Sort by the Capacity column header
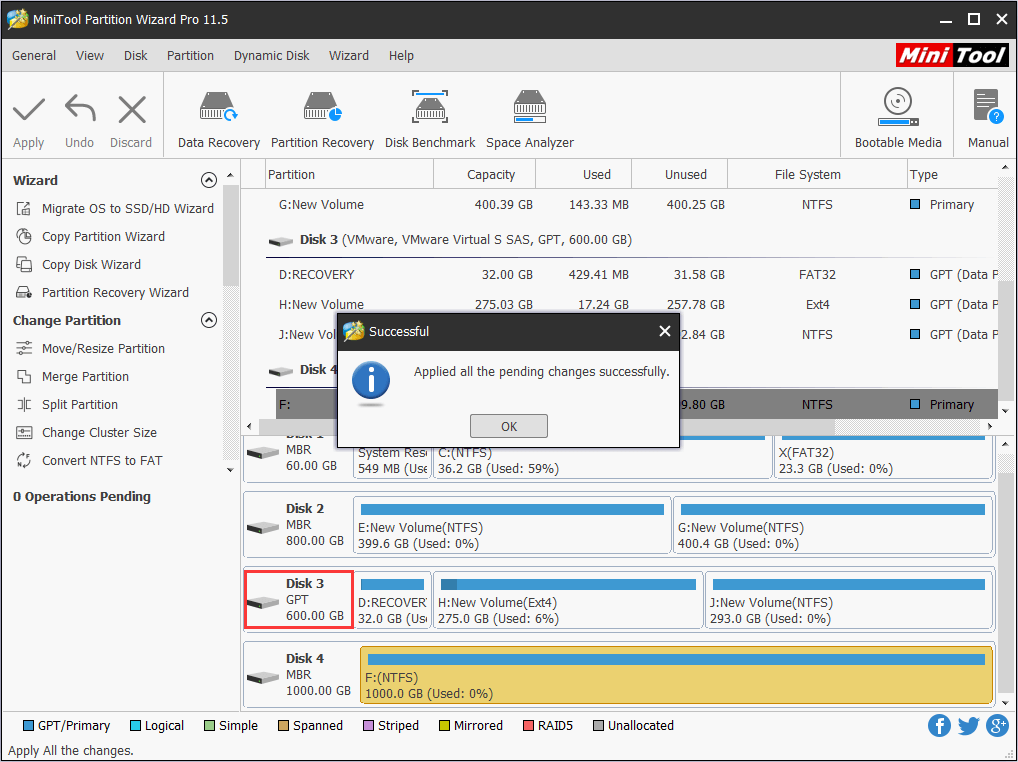1018x762 pixels. click(484, 174)
